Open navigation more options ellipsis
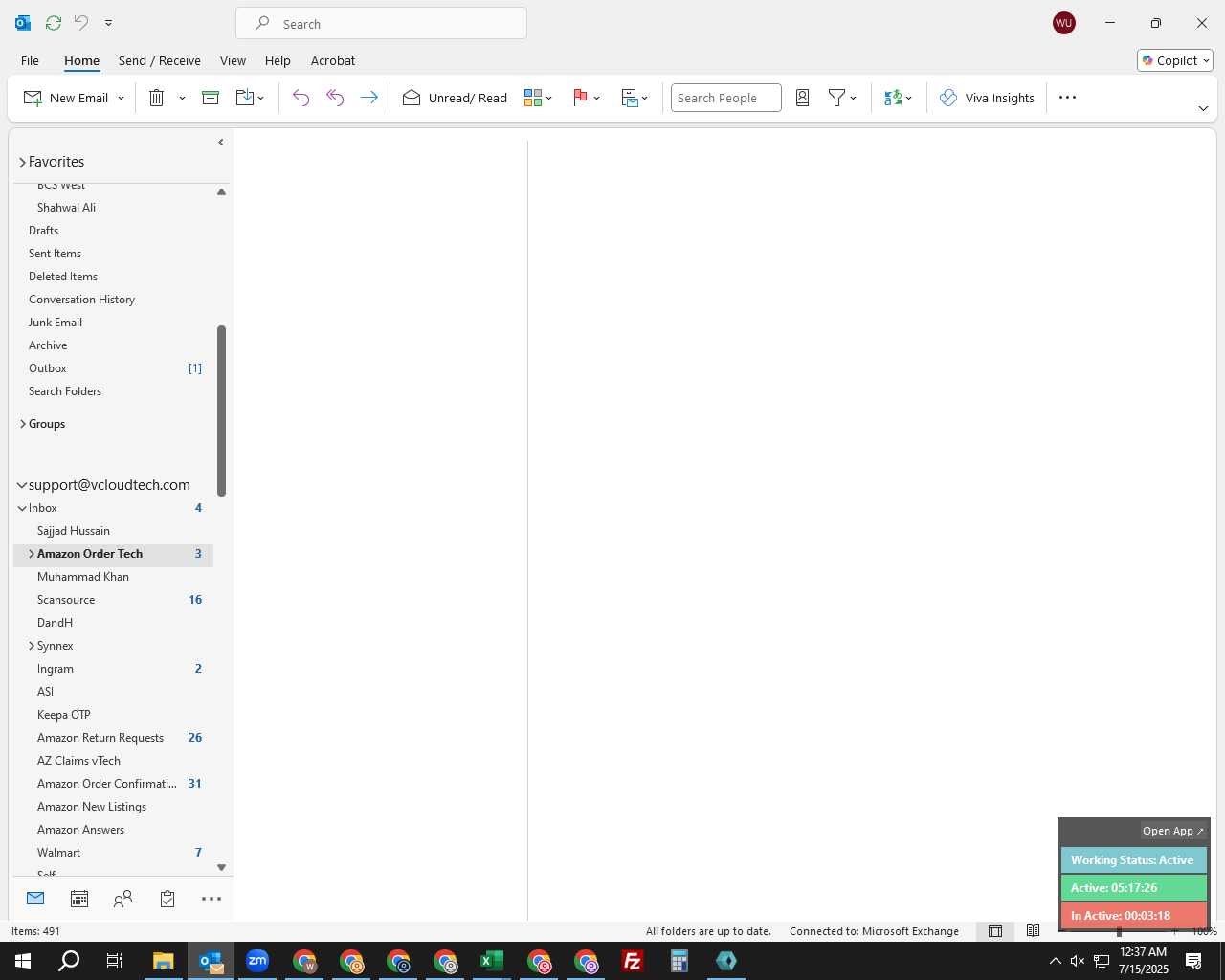 click(x=212, y=899)
